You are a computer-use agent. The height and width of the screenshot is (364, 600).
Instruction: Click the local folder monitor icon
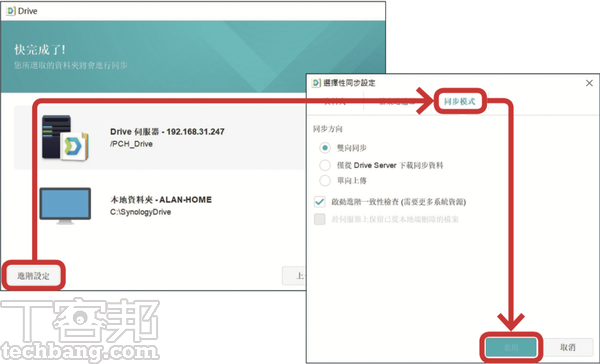65,206
